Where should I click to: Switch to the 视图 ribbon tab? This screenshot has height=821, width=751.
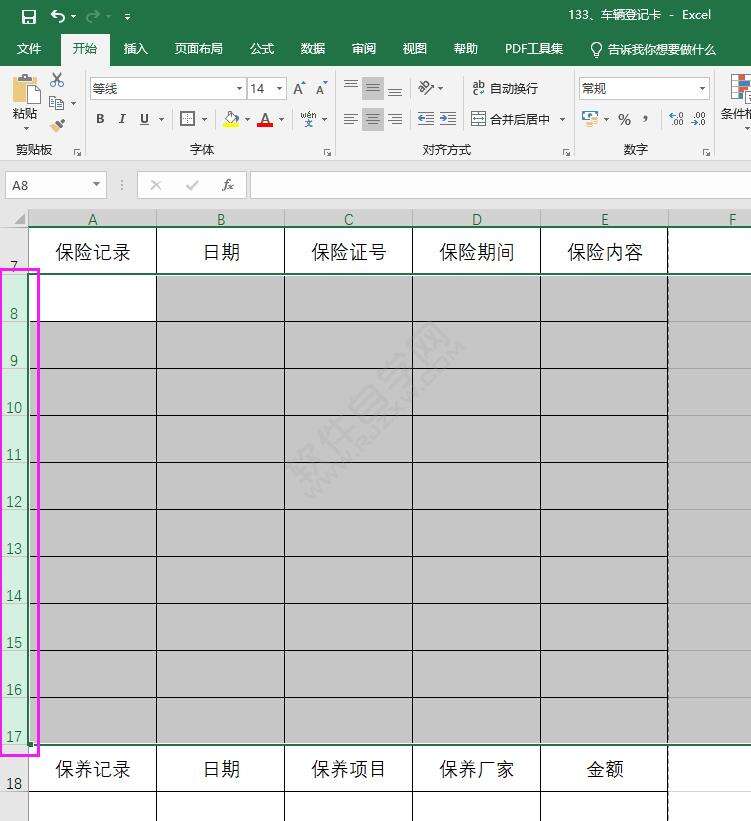(415, 49)
